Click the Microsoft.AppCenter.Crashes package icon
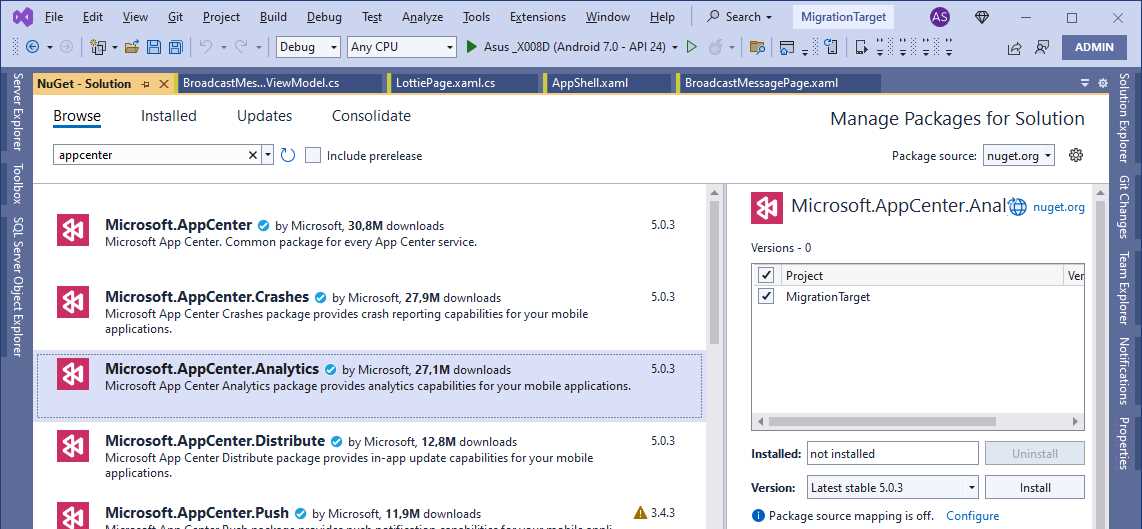Image resolution: width=1142 pixels, height=529 pixels. (x=73, y=302)
